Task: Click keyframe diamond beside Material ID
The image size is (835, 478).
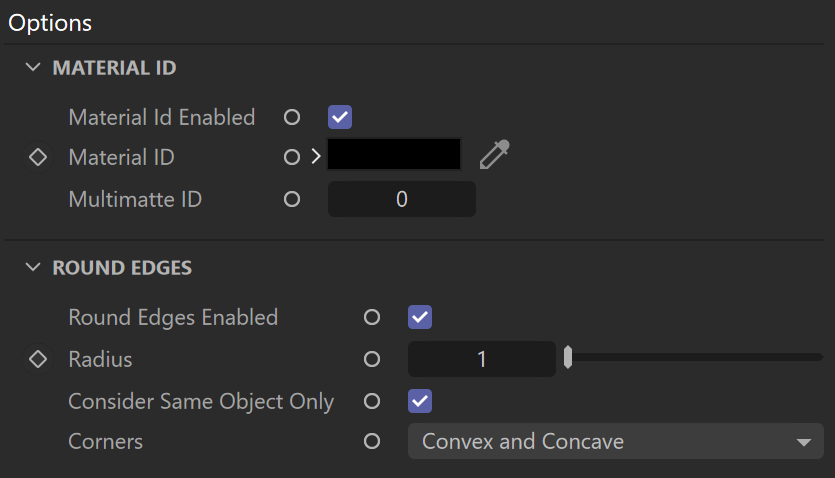Action: pos(38,157)
